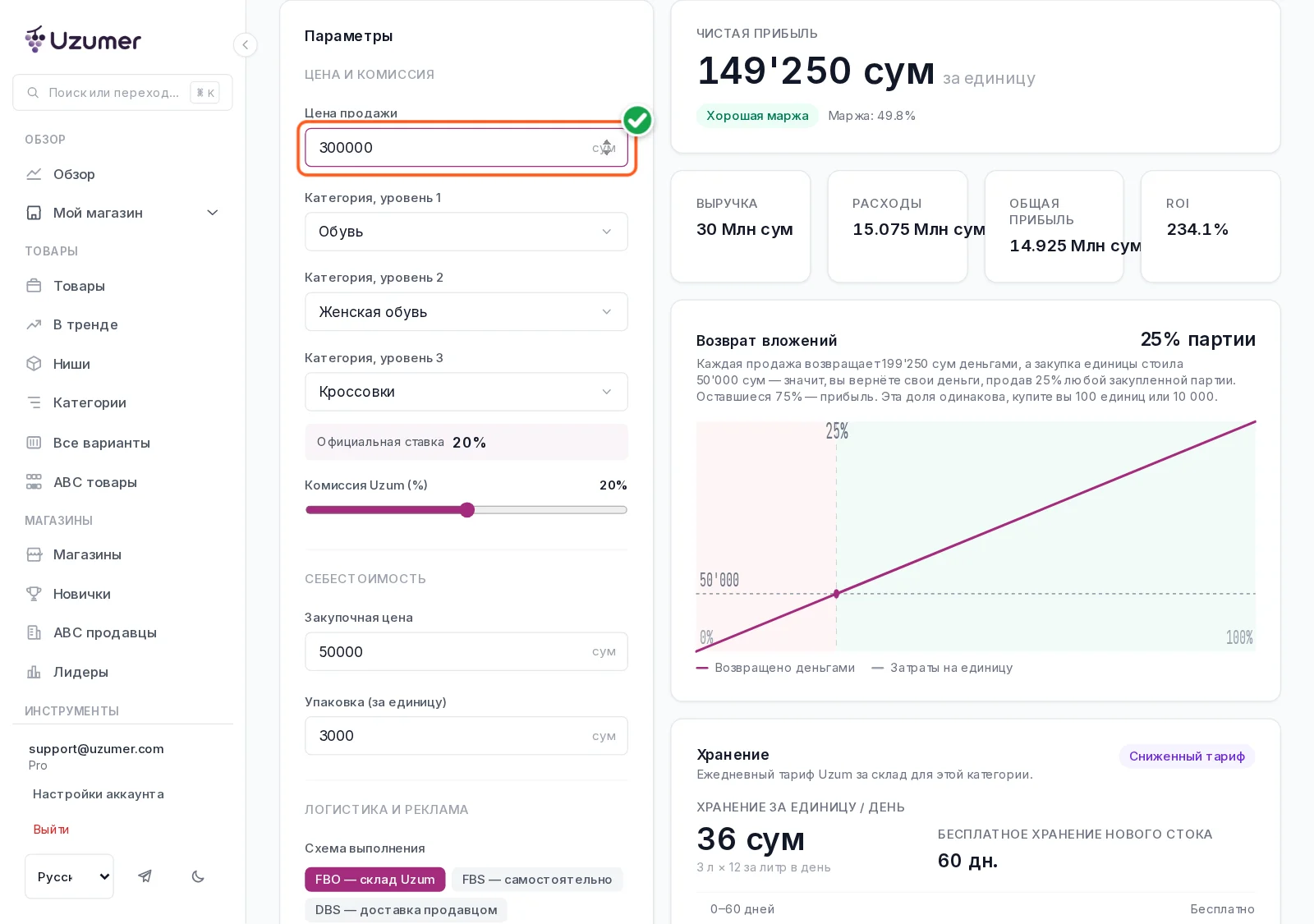Click the Категории list icon
The width and height of the screenshot is (1314, 924).
tap(34, 402)
